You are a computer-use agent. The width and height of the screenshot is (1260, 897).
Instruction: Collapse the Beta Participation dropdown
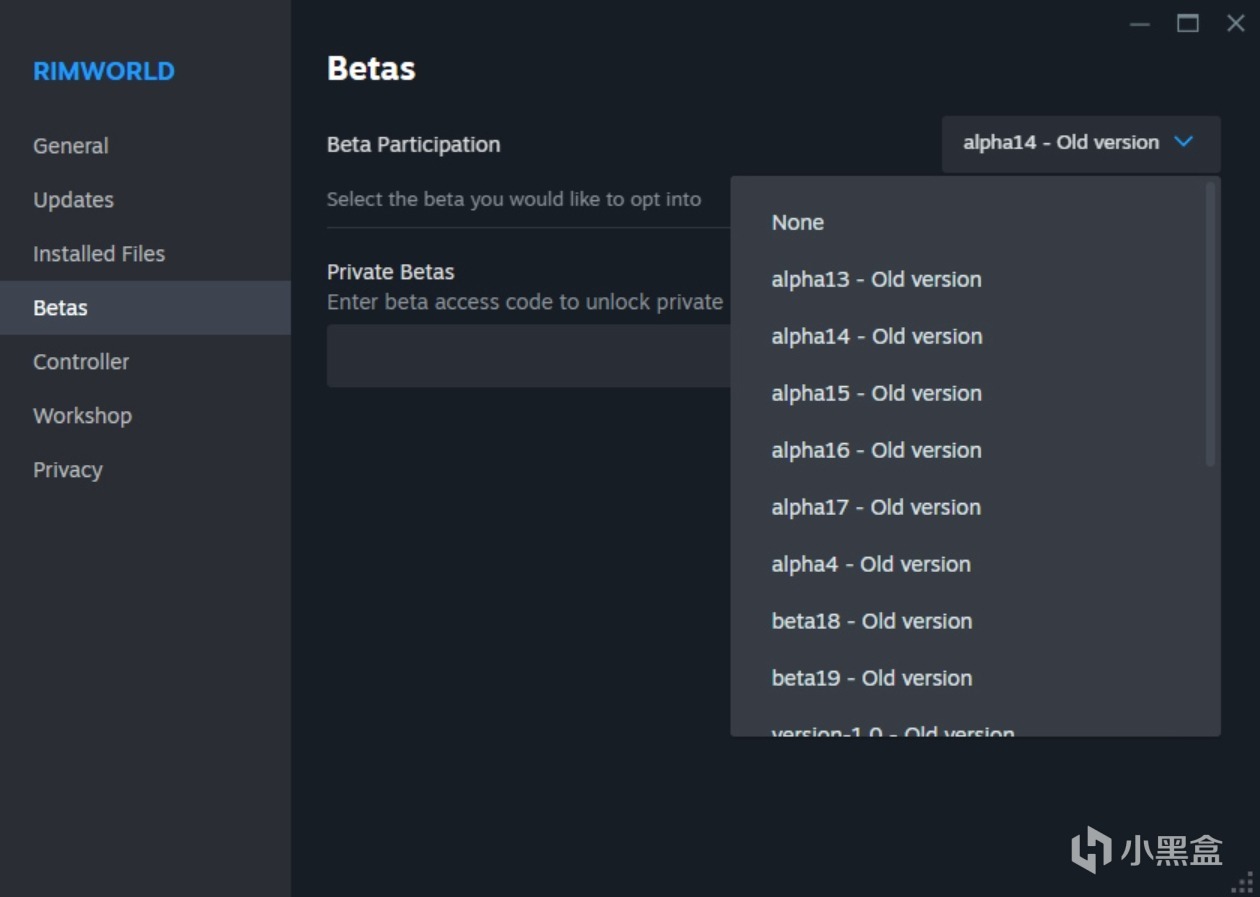[1081, 143]
